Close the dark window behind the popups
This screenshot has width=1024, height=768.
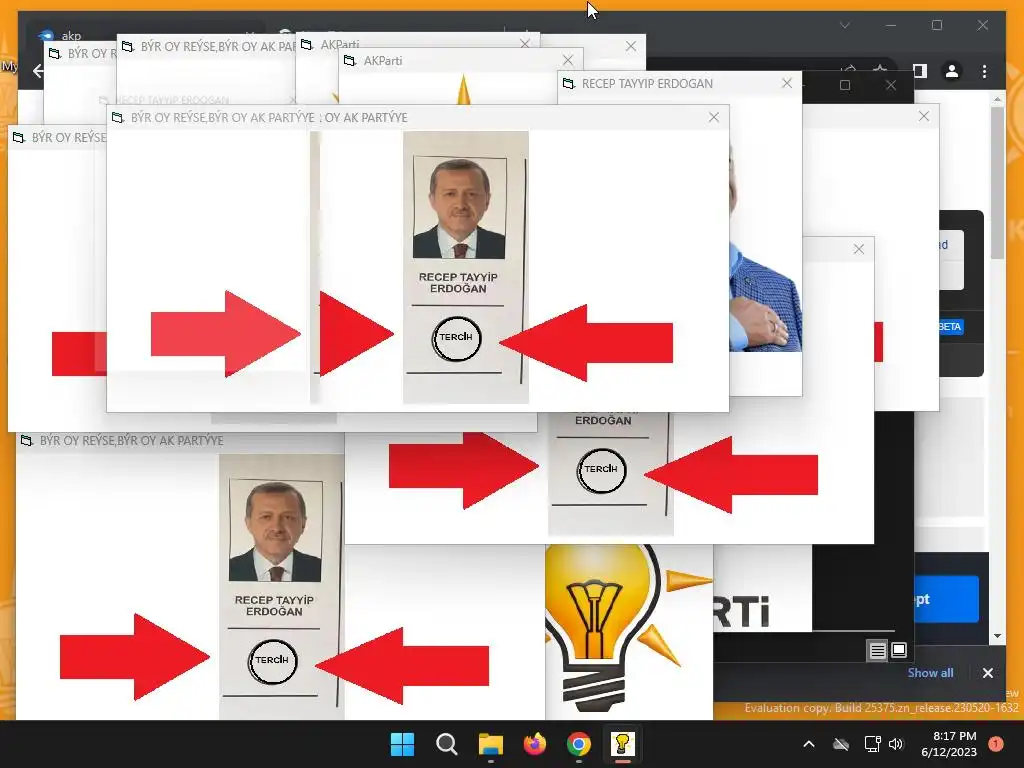pyautogui.click(x=891, y=85)
